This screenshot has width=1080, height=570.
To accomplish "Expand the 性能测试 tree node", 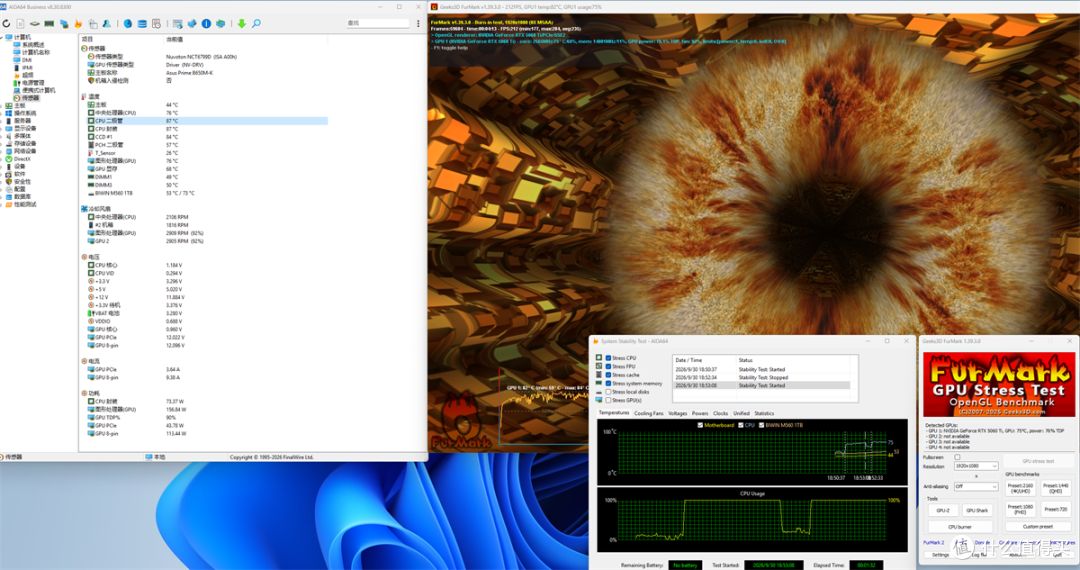I will pos(2,204).
